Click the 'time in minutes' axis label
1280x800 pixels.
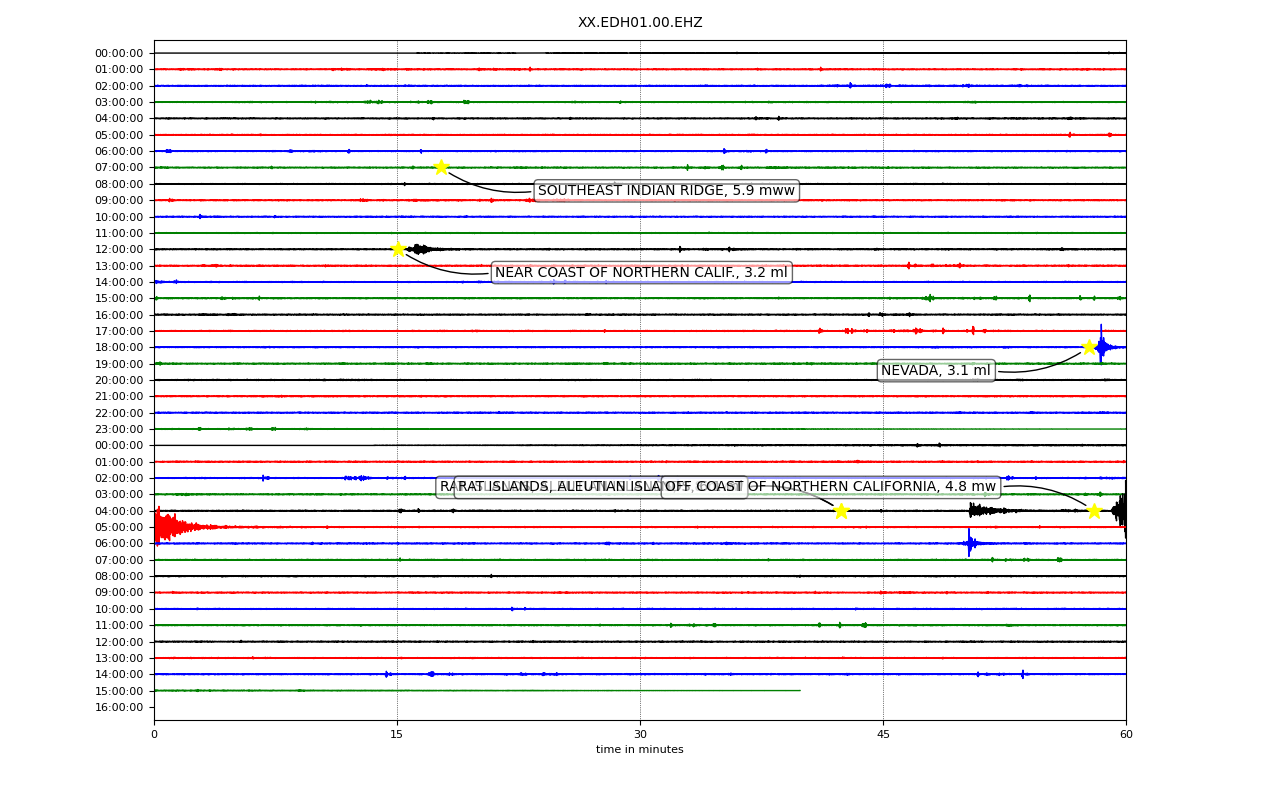click(x=640, y=750)
